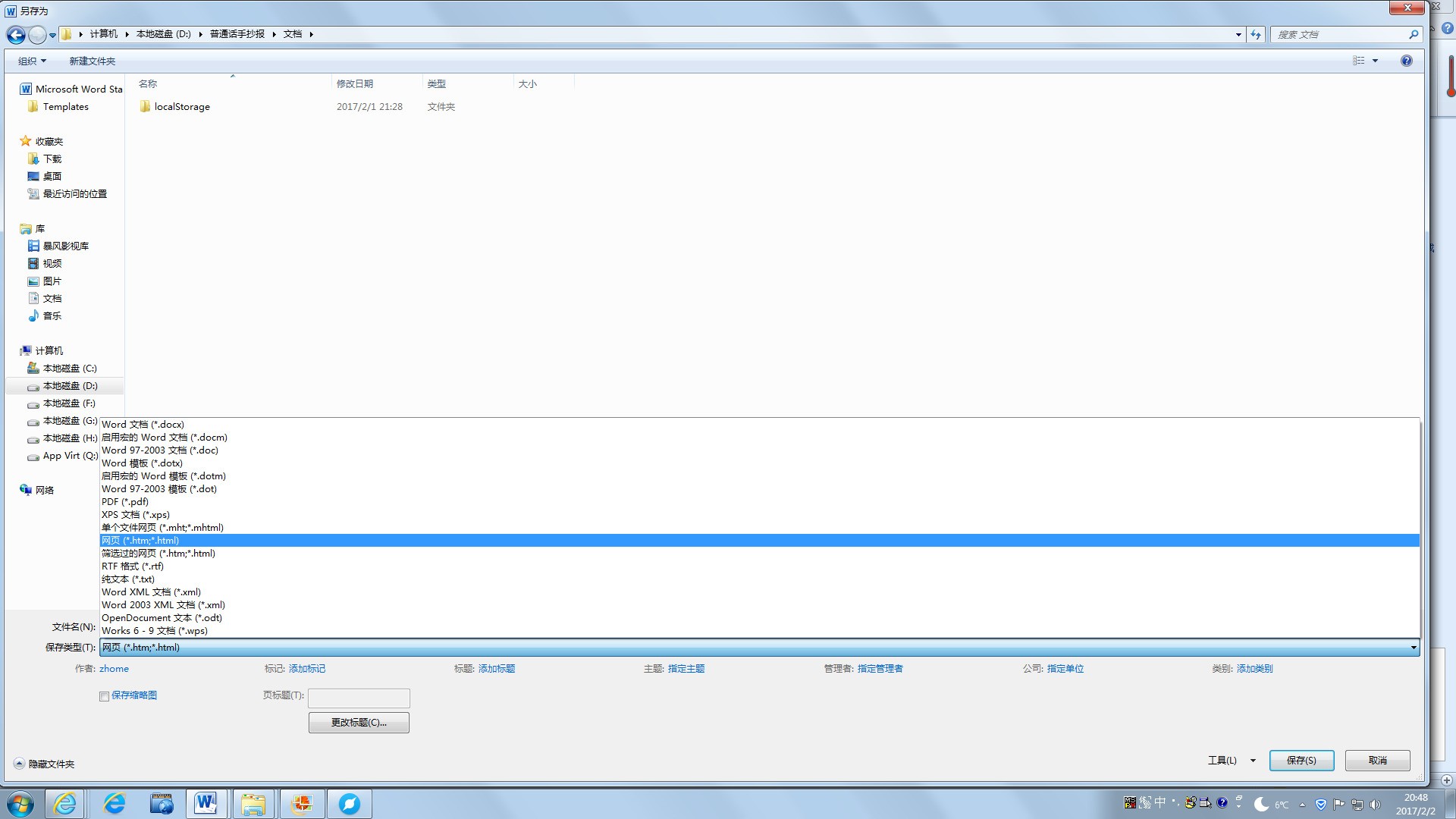
Task: Click the Save button
Action: click(x=1301, y=761)
